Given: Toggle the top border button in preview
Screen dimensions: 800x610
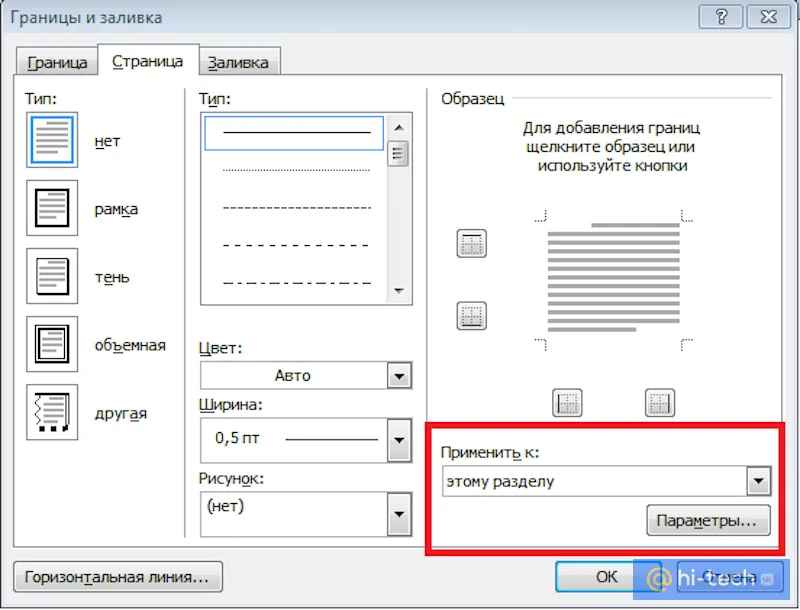Looking at the screenshot, I should [471, 243].
